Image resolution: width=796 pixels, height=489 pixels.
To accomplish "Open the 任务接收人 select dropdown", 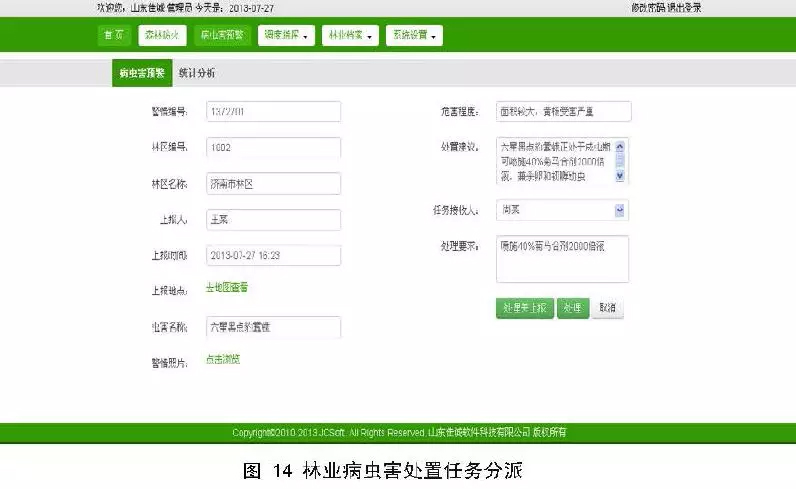I will [x=562, y=210].
